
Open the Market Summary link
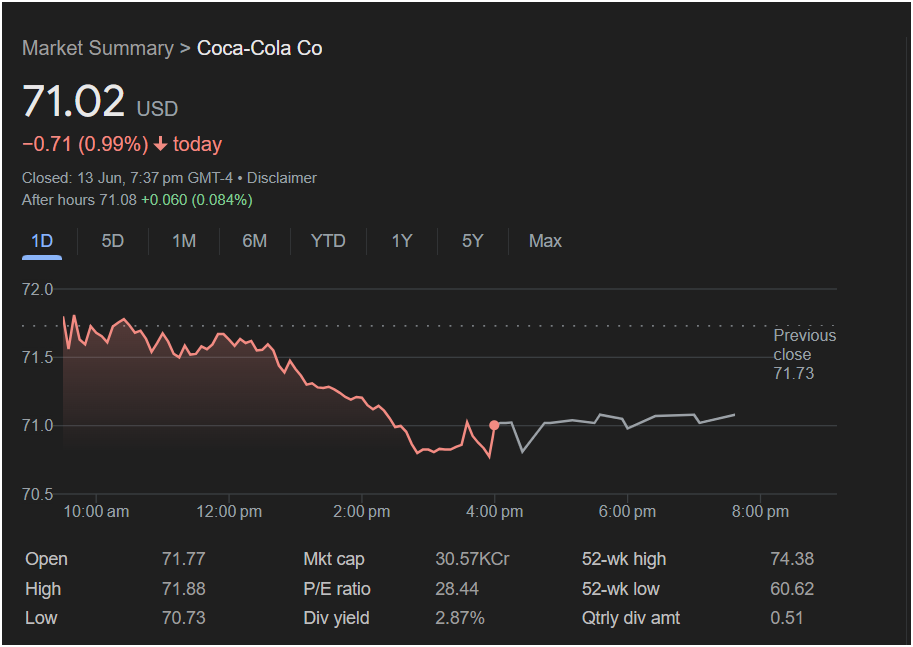pos(97,48)
